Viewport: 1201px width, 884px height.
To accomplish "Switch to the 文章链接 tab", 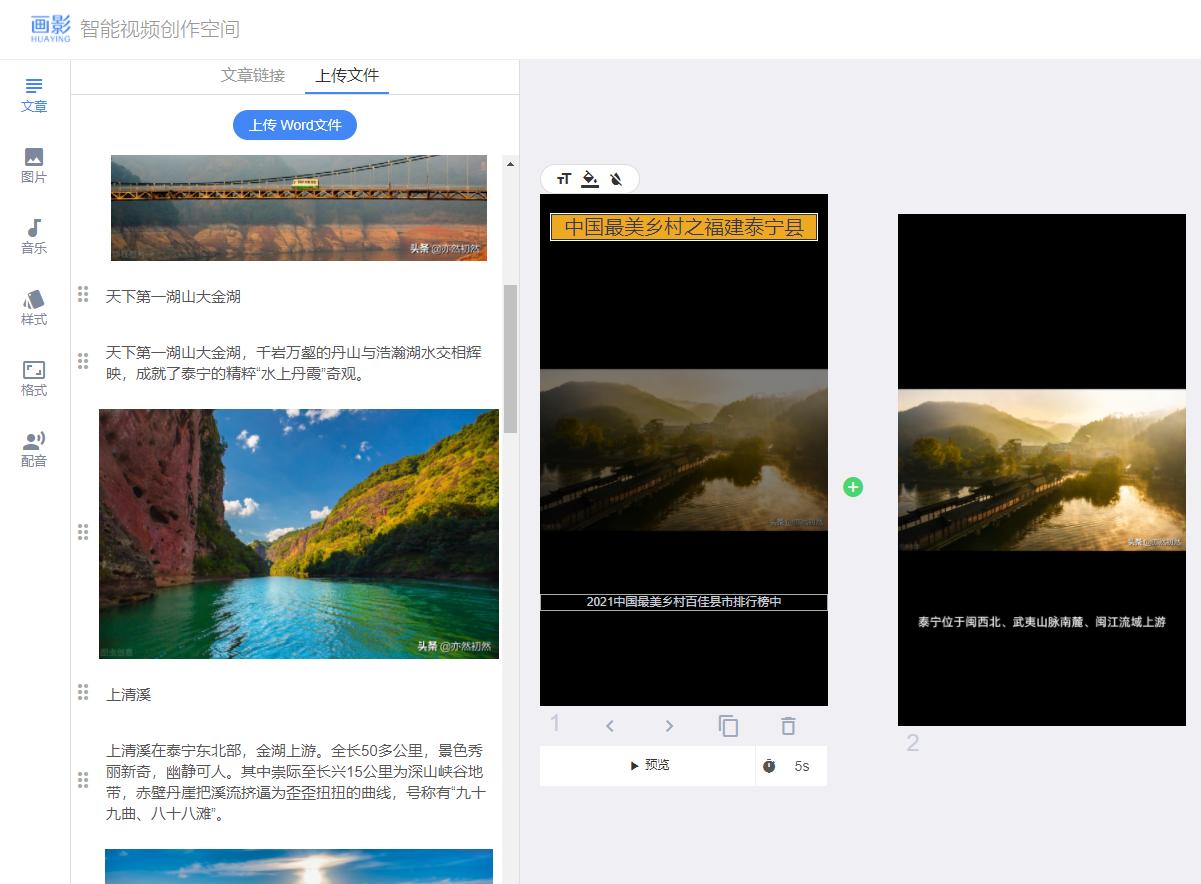I will [x=252, y=75].
